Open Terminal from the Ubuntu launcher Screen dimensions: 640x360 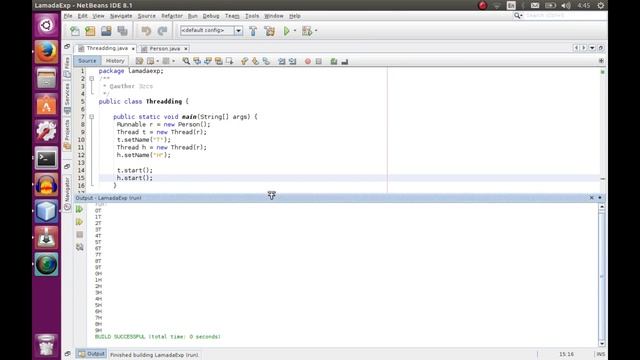[x=46, y=158]
